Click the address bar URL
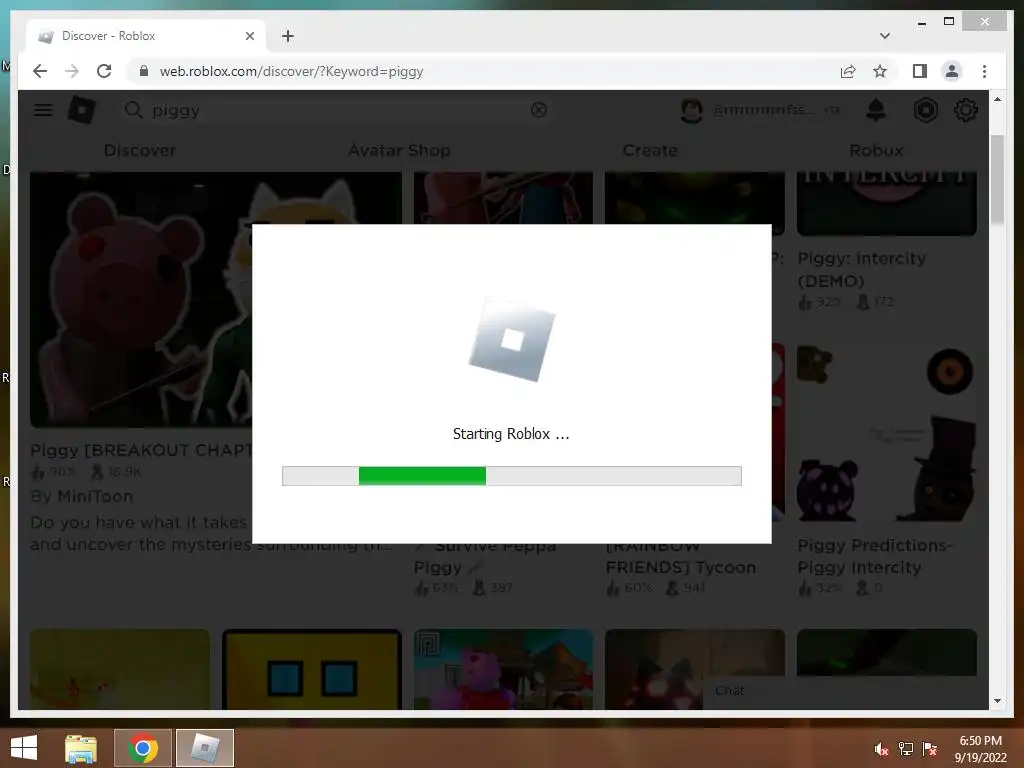Image resolution: width=1024 pixels, height=768 pixels. click(291, 71)
